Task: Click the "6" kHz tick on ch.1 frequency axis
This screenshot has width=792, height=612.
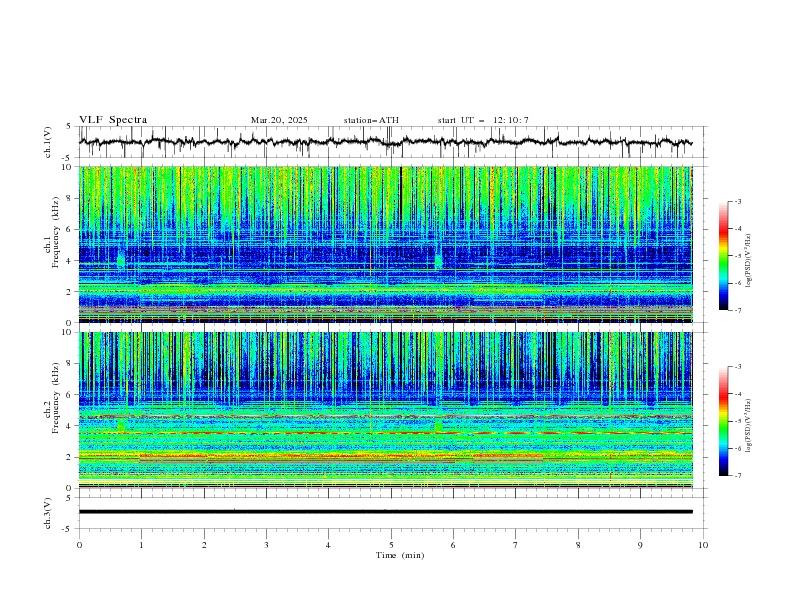Action: point(70,229)
